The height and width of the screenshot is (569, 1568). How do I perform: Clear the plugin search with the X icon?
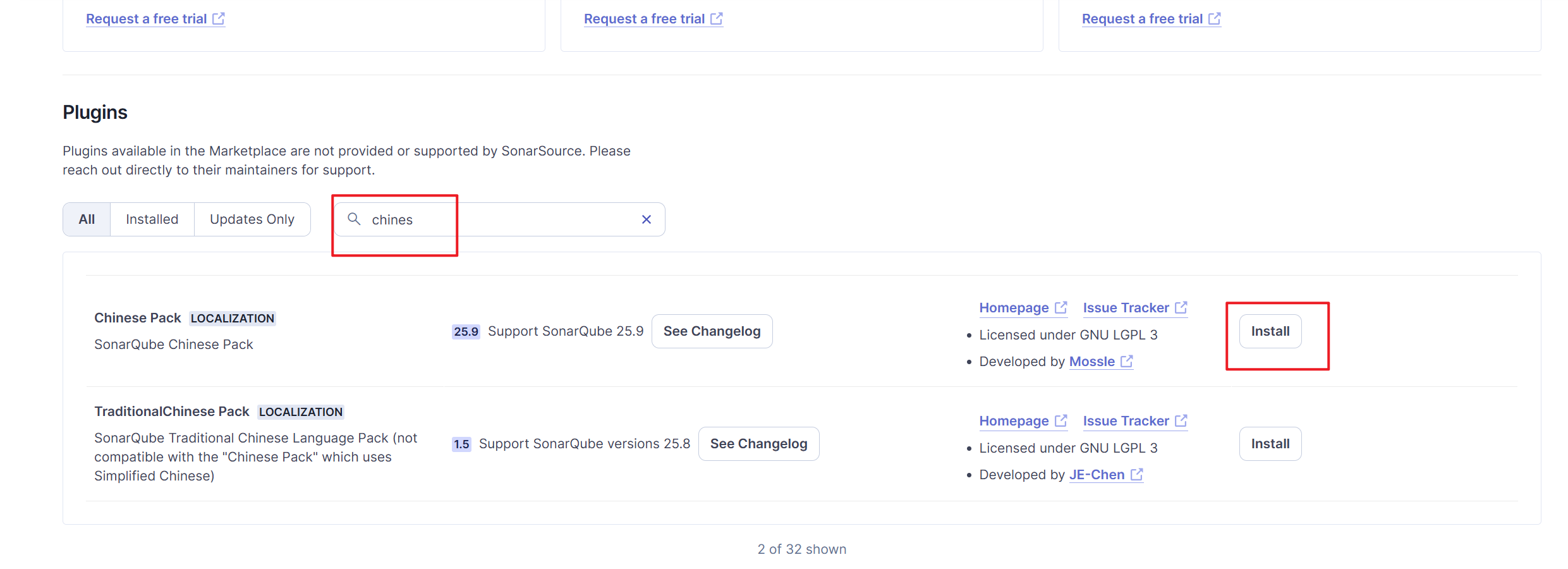point(646,219)
